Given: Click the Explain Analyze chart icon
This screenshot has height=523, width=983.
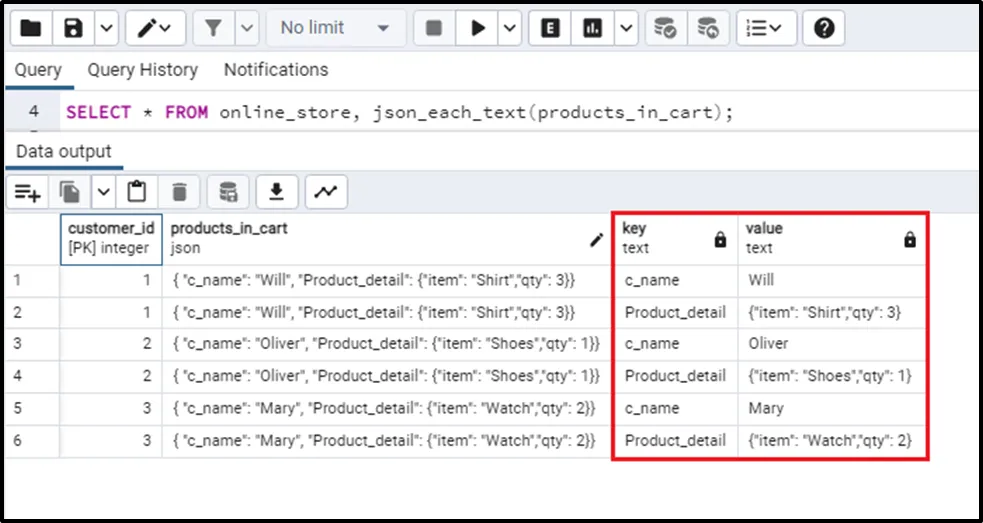Looking at the screenshot, I should (x=592, y=28).
